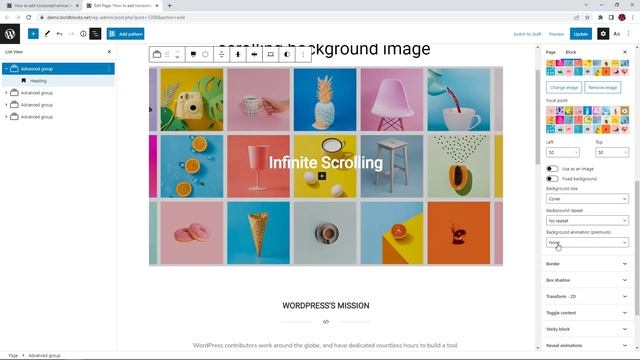Click the circle icon in block toolbar

[205, 54]
